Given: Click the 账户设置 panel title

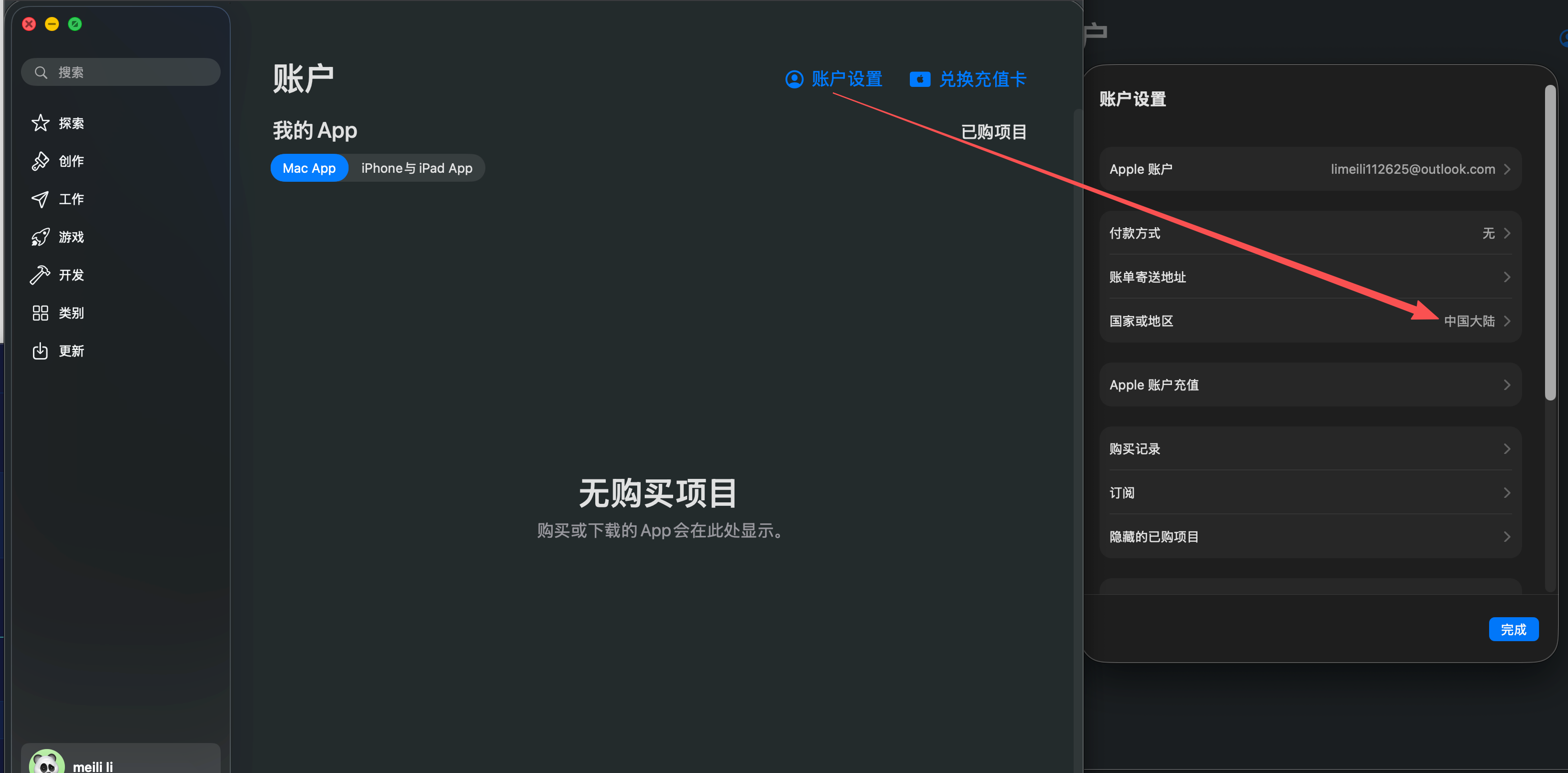Looking at the screenshot, I should (x=1133, y=98).
